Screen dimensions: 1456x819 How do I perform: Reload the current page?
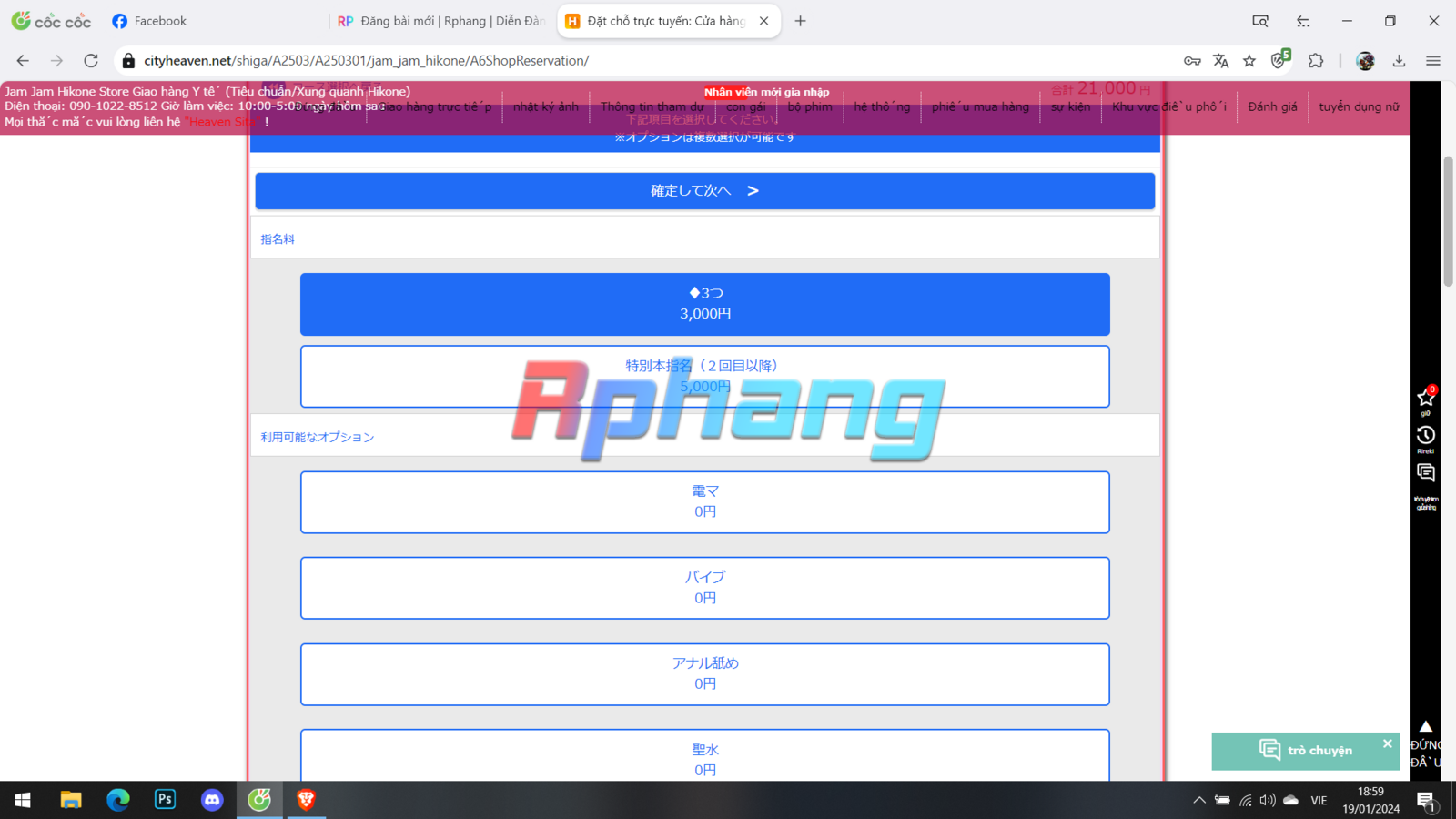[91, 61]
